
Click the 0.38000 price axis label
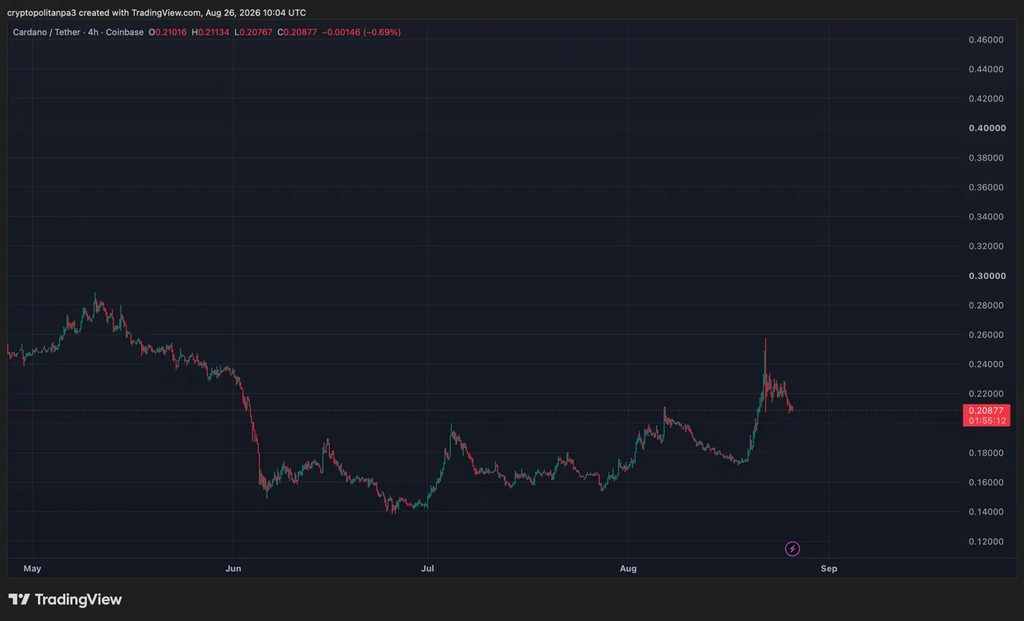coord(986,158)
